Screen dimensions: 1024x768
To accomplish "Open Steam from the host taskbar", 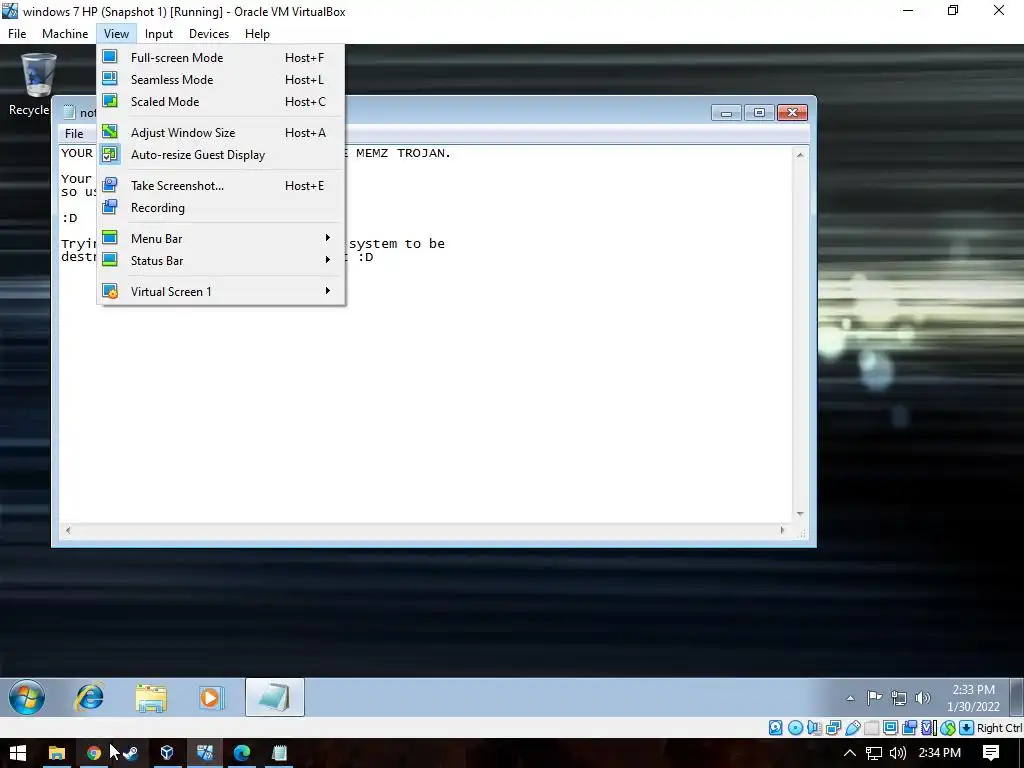I will (130, 753).
